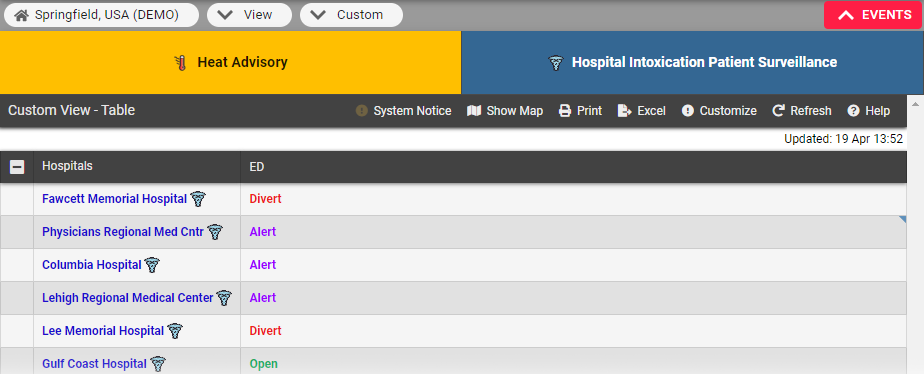924x374 pixels.
Task: Click the caduceus icon next to Fawcett Memorial Hospital
Action: [198, 199]
